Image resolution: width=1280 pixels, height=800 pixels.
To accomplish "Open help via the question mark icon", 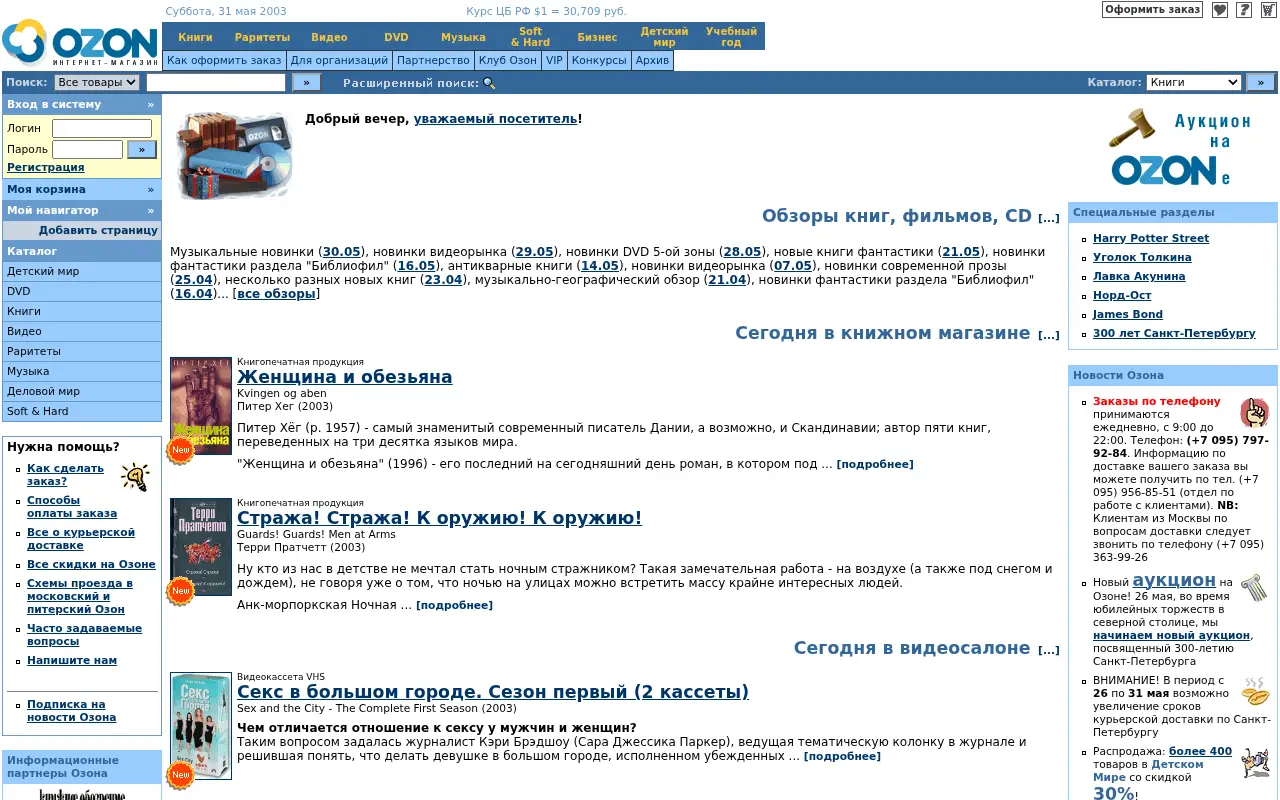I will tap(1244, 10).
